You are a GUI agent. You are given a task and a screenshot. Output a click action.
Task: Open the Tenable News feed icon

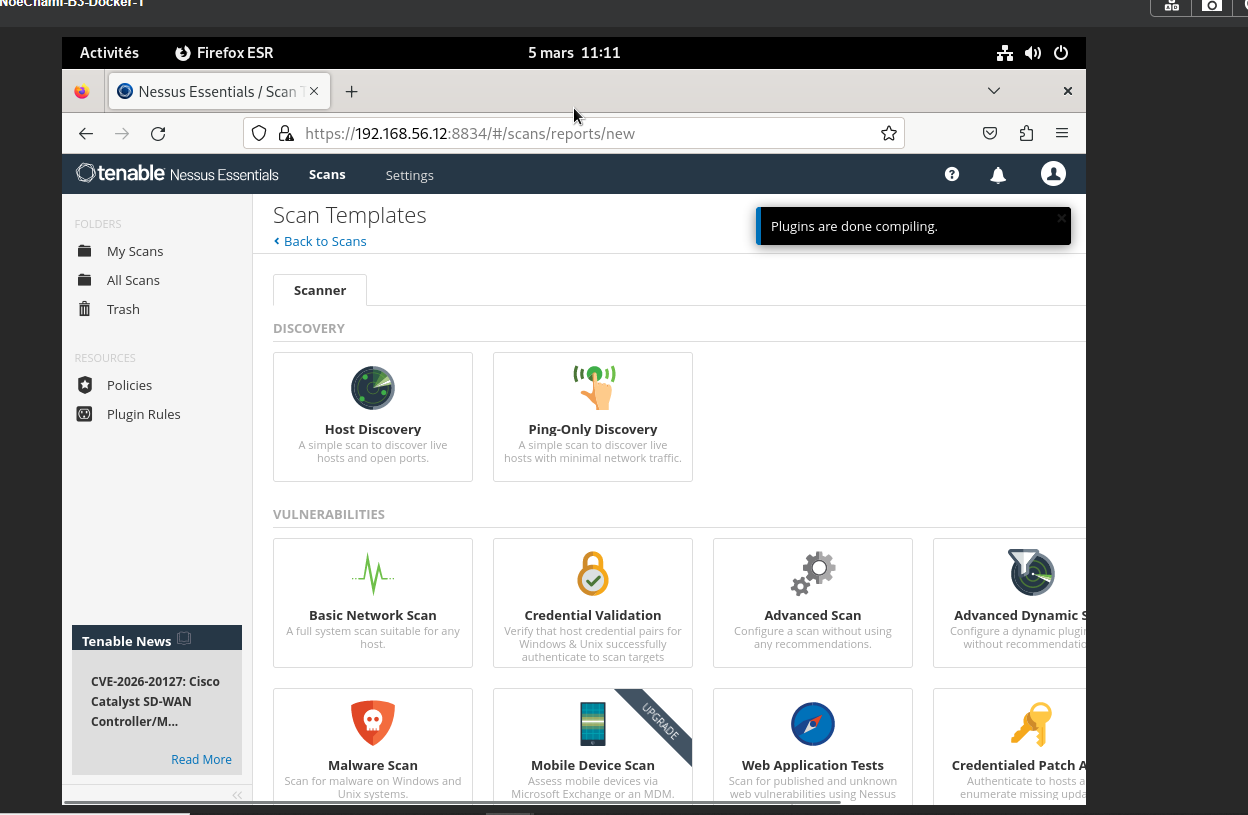(184, 639)
